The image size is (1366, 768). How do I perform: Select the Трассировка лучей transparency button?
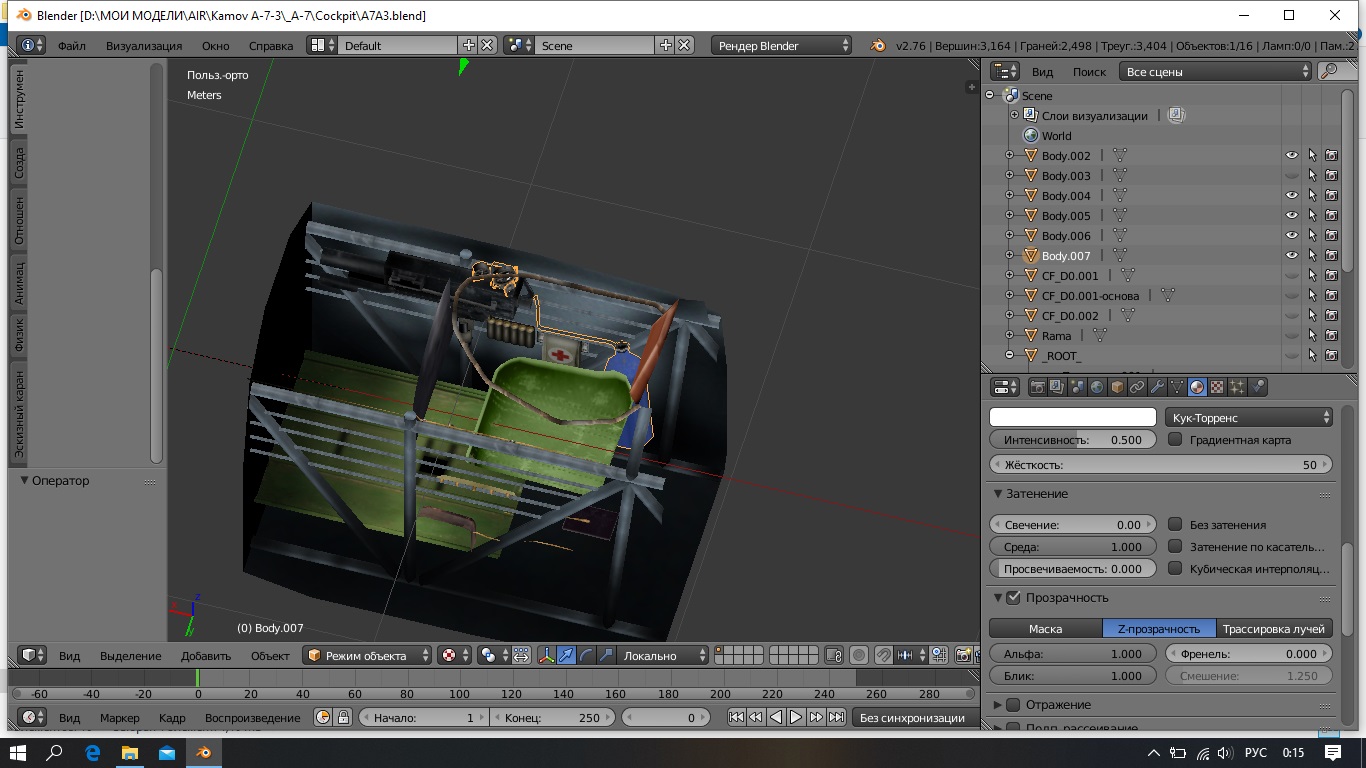point(1275,629)
